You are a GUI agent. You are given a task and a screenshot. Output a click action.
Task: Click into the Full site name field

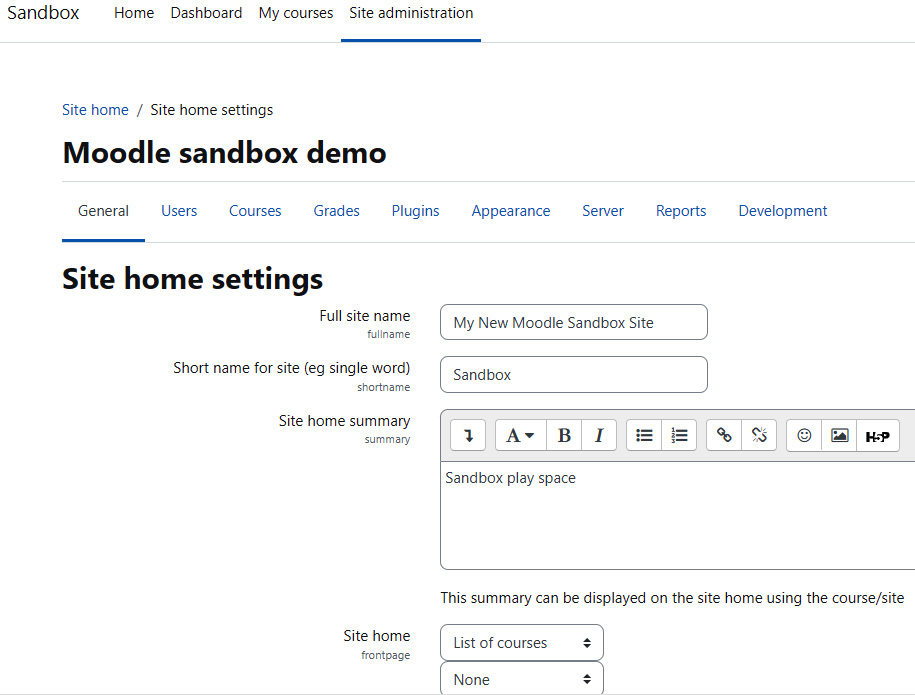point(574,322)
